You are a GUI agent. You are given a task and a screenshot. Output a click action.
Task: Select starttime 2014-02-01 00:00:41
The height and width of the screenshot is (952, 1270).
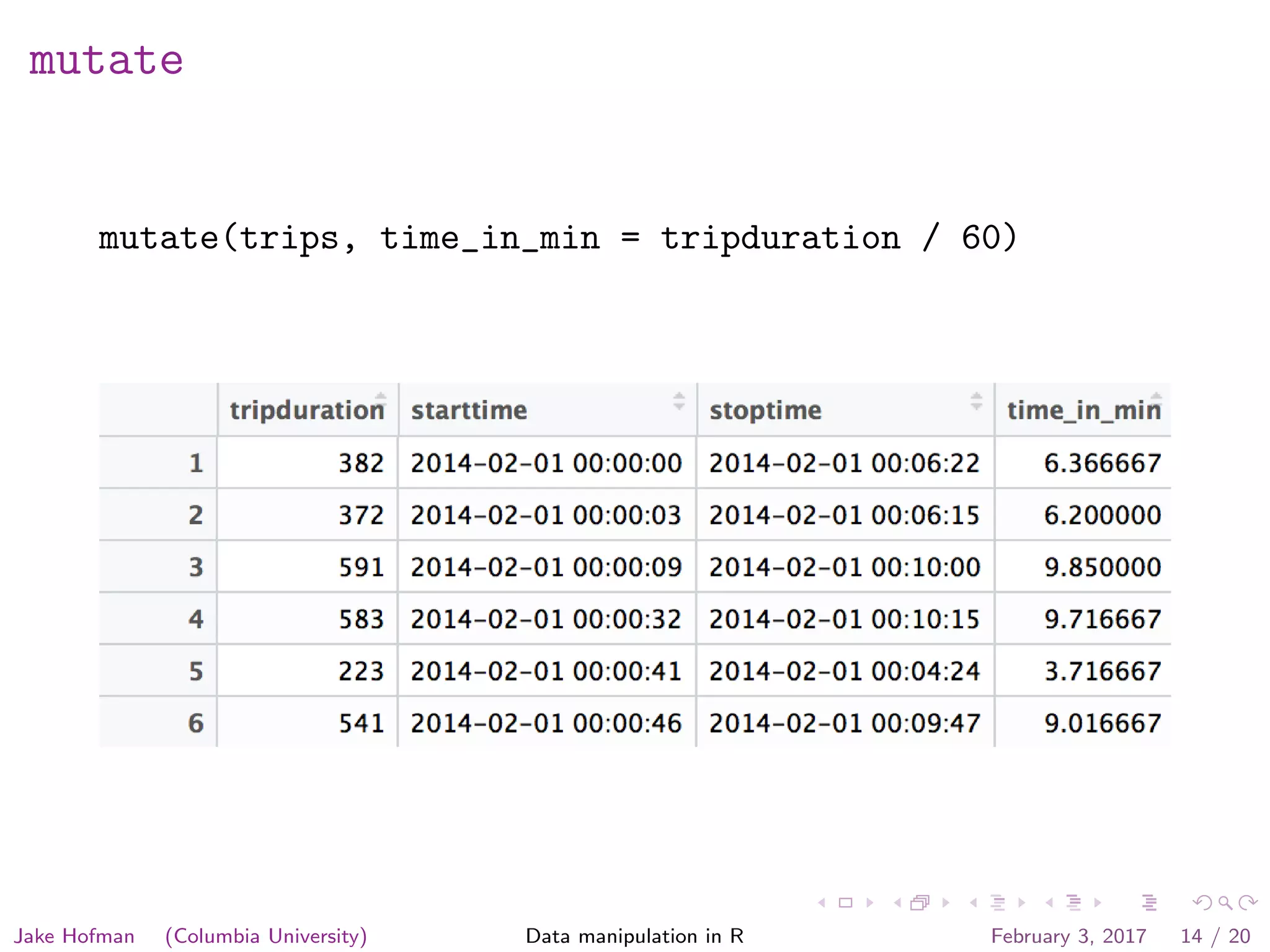[546, 671]
